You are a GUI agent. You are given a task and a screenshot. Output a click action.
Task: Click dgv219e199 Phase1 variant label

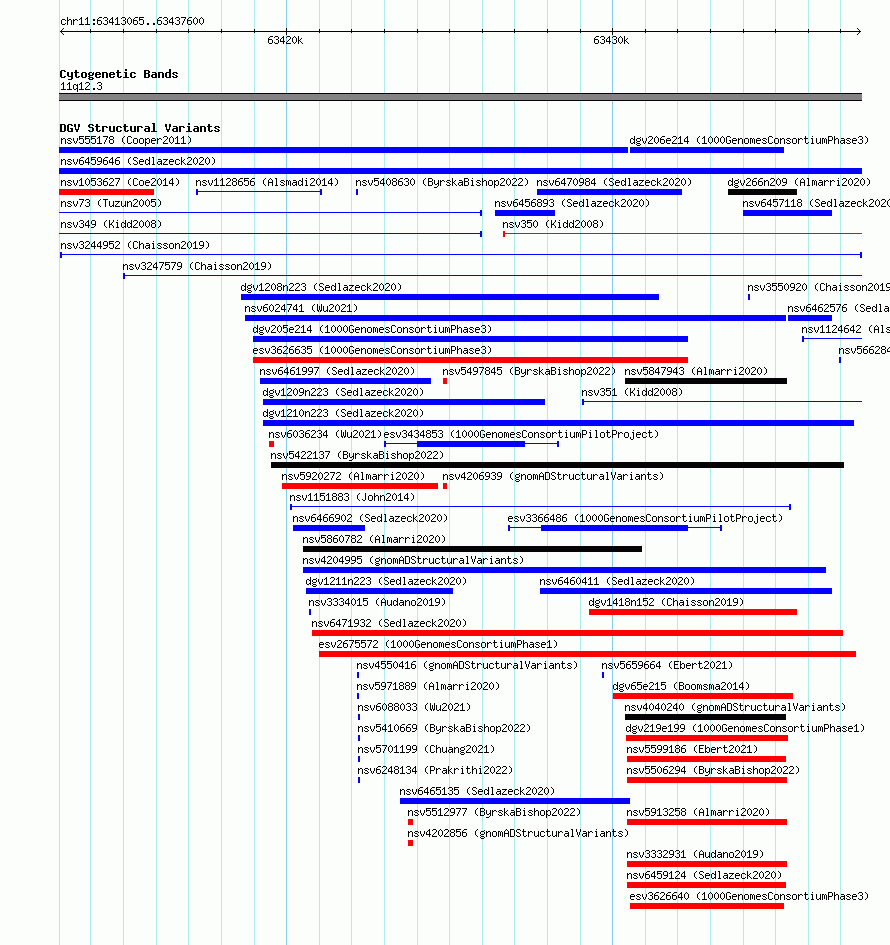click(745, 729)
